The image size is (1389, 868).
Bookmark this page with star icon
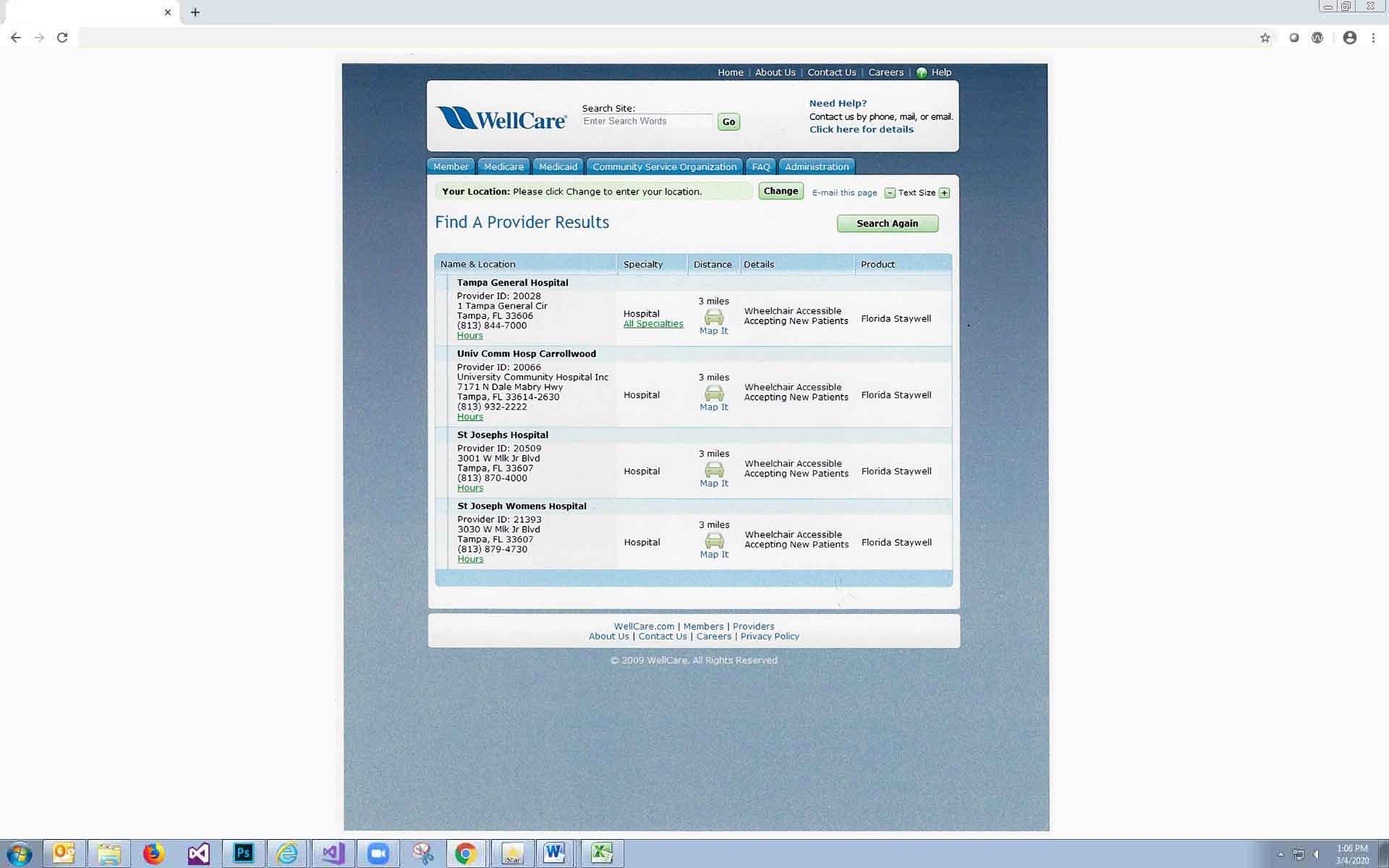(x=1265, y=38)
